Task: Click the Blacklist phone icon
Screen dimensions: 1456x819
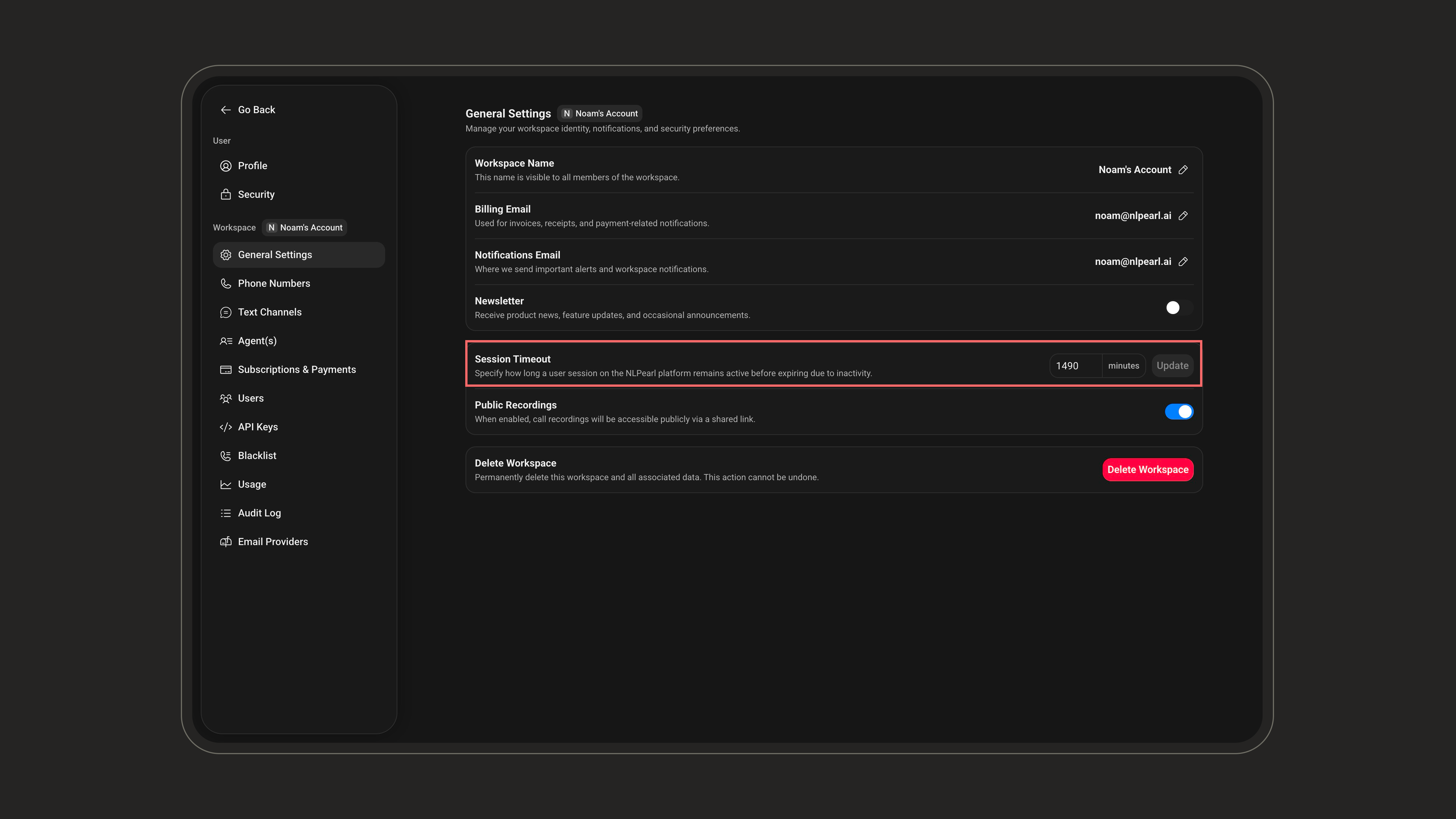Action: point(226,456)
